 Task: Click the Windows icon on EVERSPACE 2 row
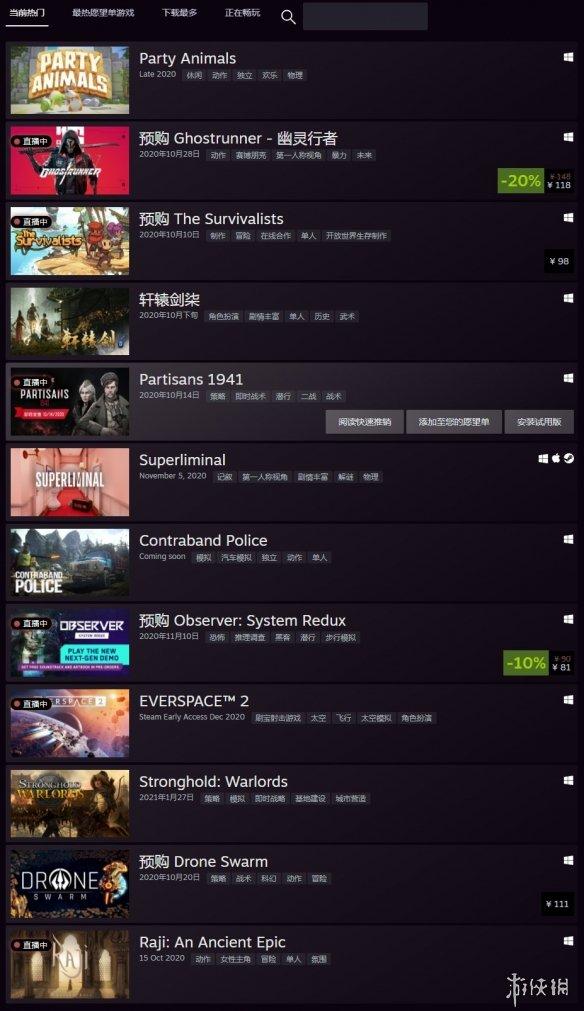pos(569,700)
